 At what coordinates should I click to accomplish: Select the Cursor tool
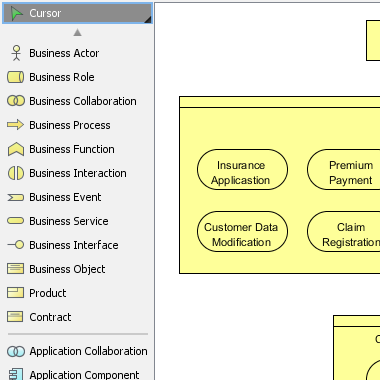[77, 13]
